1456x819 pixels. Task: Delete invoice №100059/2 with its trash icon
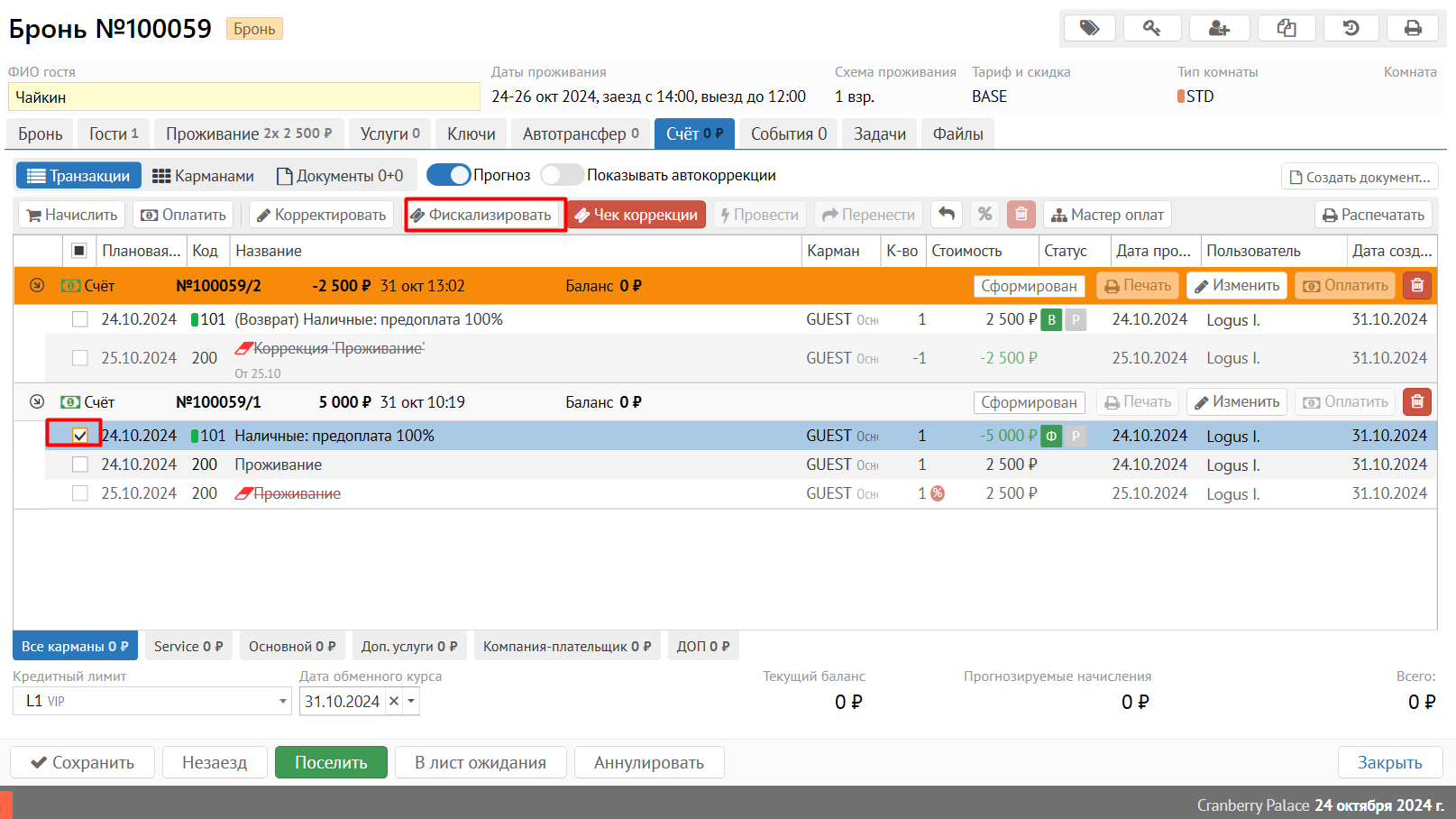pyautogui.click(x=1417, y=286)
